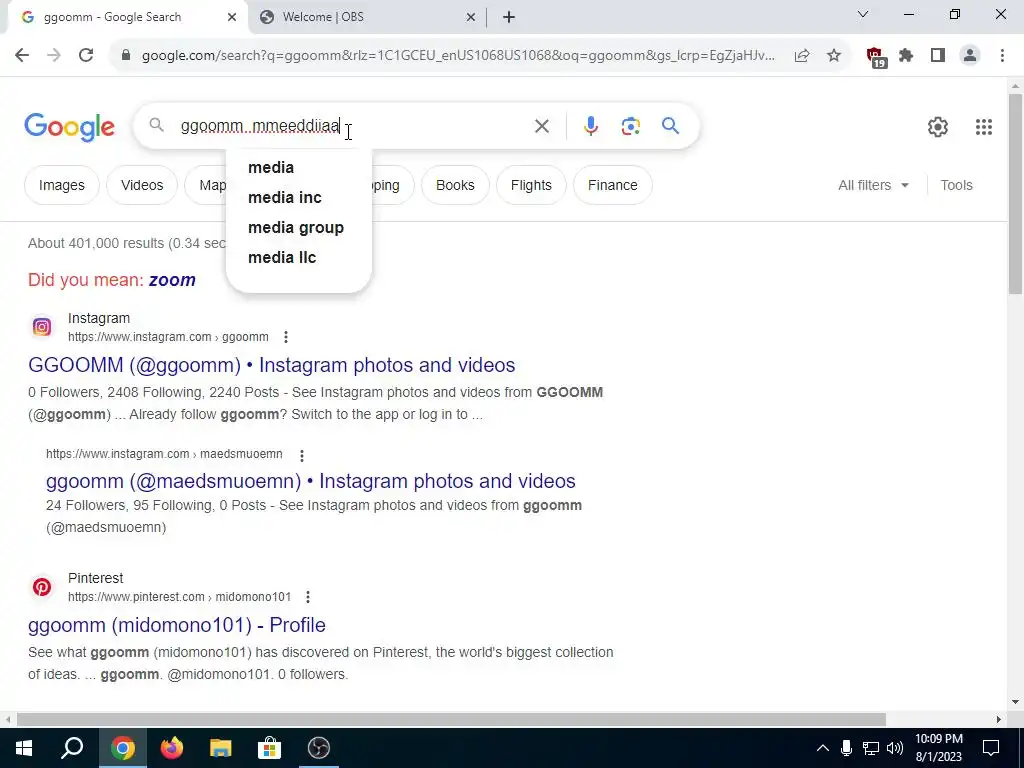Close the Welcome | OBS tab
Image resolution: width=1024 pixels, height=768 pixels.
click(471, 18)
